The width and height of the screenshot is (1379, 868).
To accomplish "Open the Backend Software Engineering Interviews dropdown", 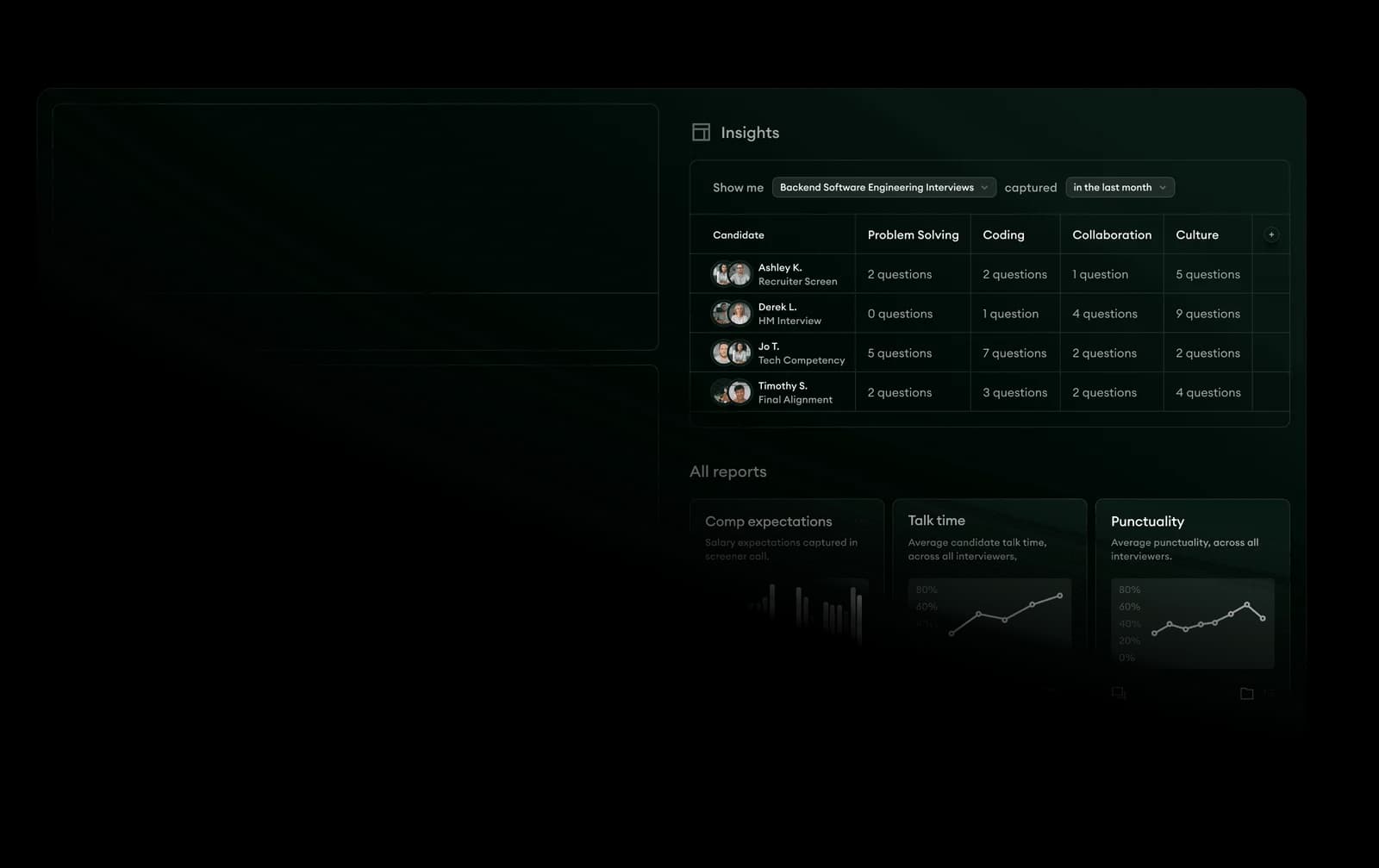I will pos(883,187).
